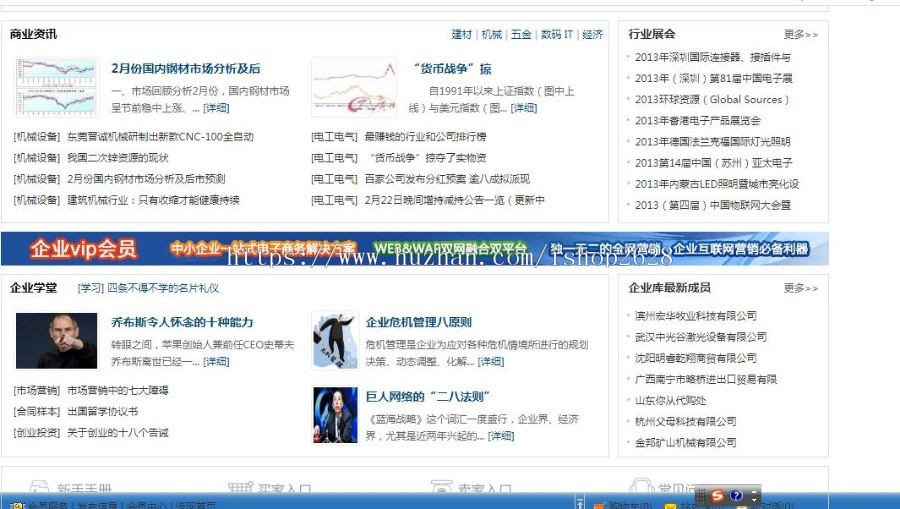Click the 新手手册 guide icon
This screenshot has height=509, width=900.
click(38, 487)
